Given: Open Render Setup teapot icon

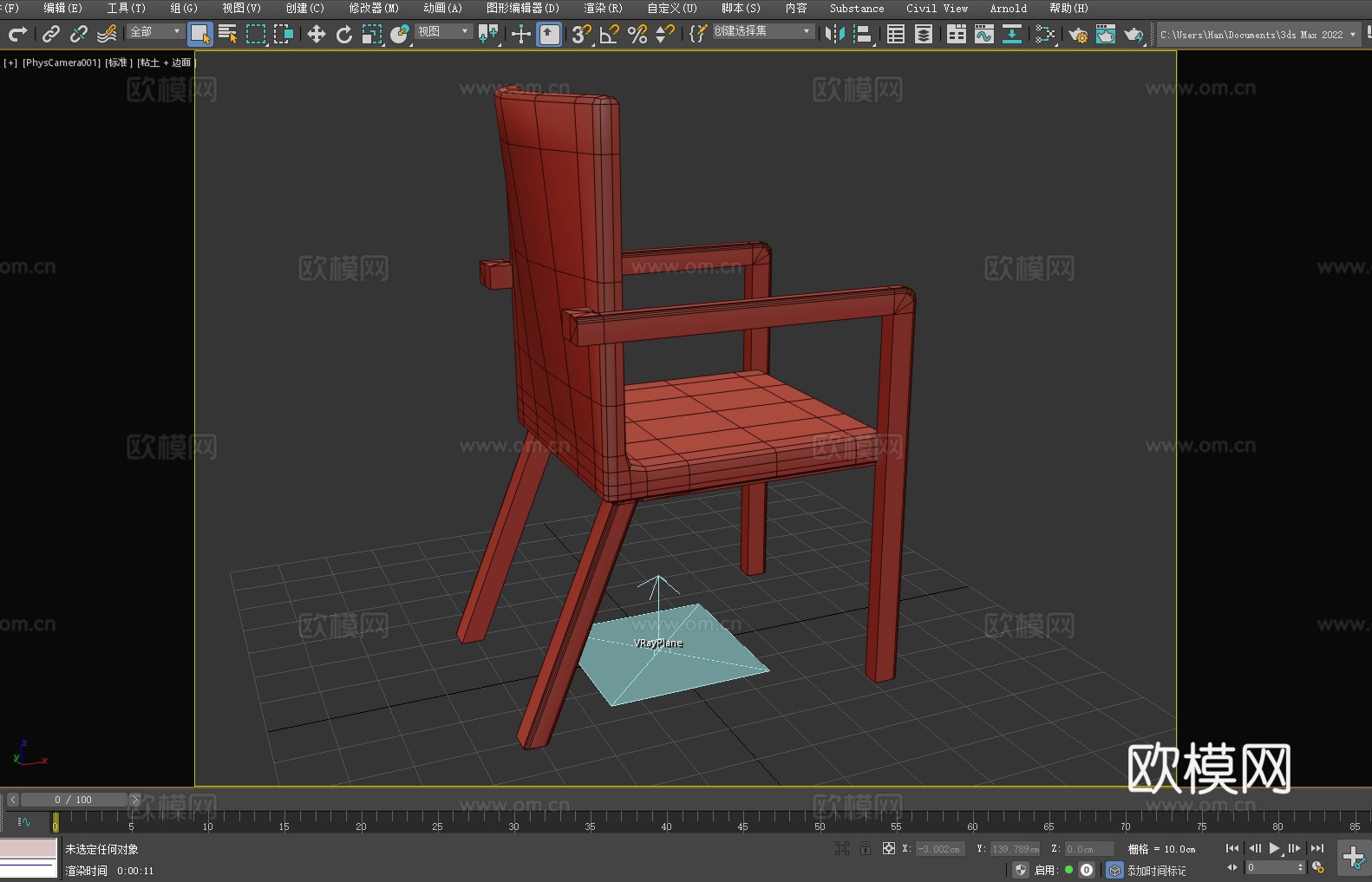Looking at the screenshot, I should tap(1078, 34).
